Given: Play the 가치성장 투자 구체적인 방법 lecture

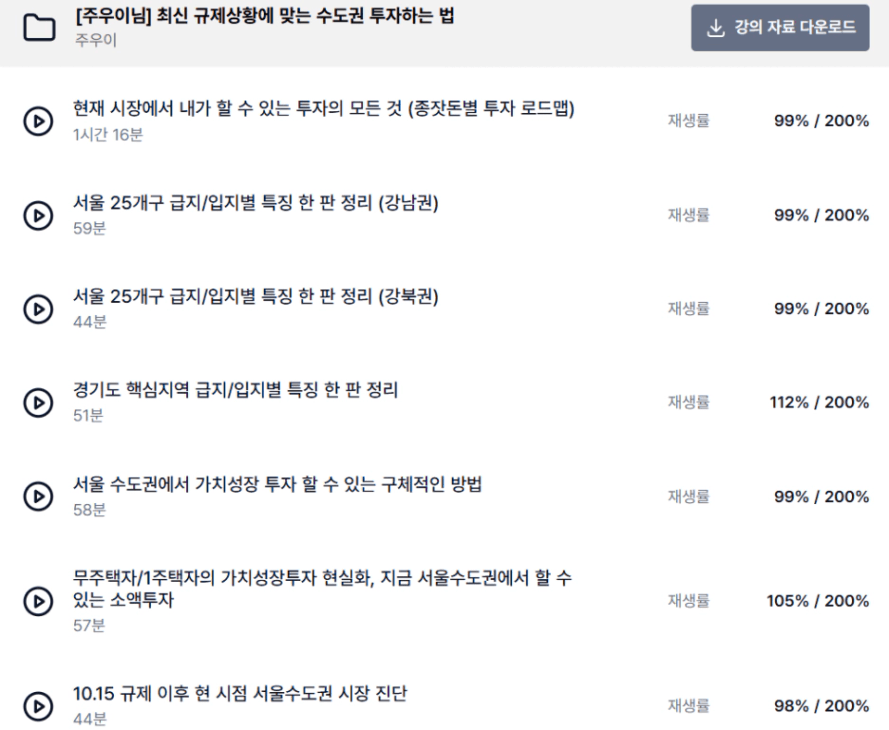Looking at the screenshot, I should [38, 496].
